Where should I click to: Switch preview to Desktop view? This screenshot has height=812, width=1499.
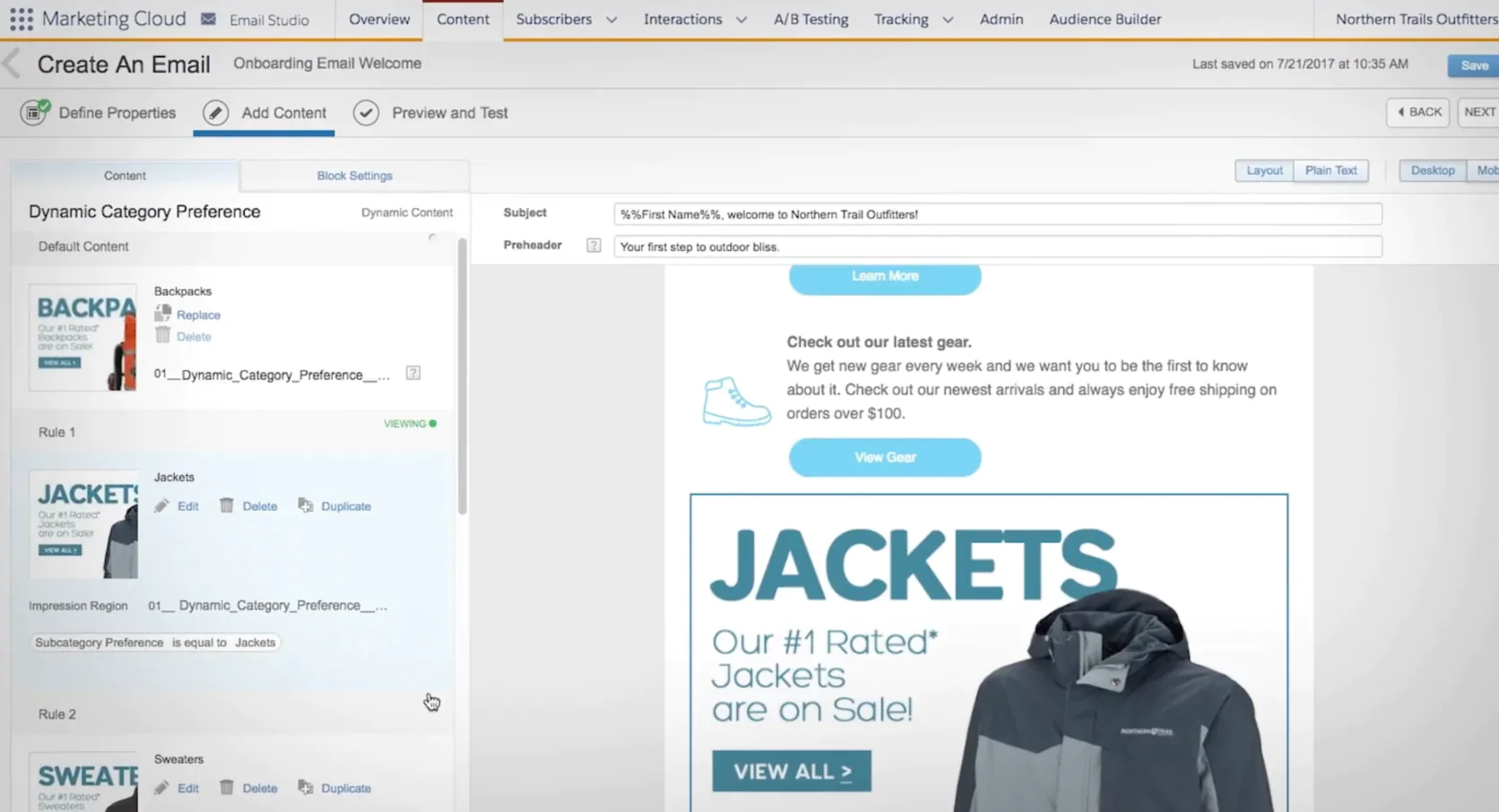1432,170
